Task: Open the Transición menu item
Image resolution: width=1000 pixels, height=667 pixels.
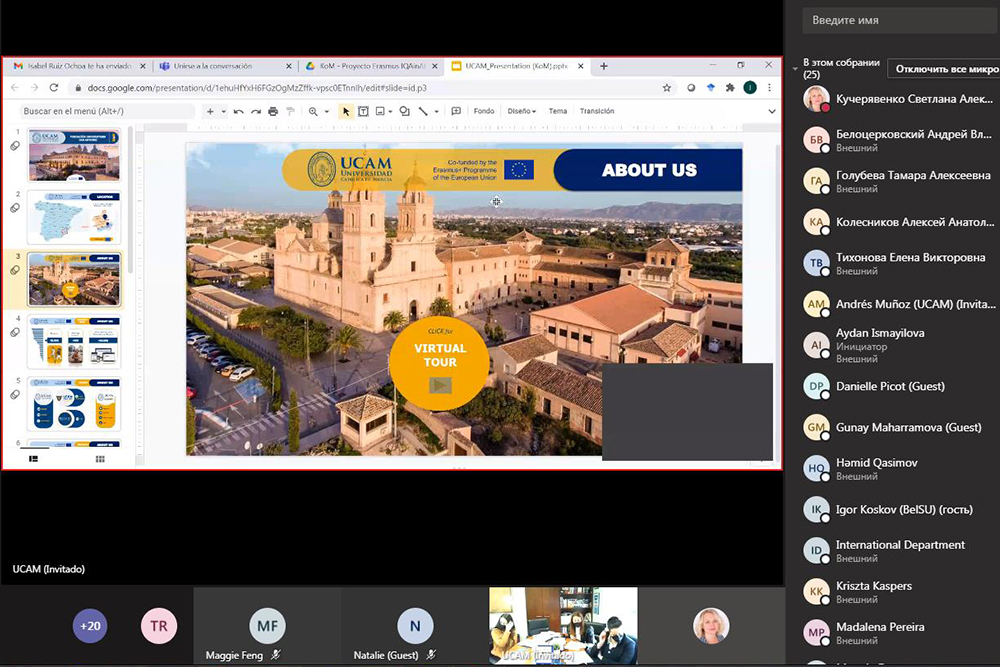Action: (597, 112)
